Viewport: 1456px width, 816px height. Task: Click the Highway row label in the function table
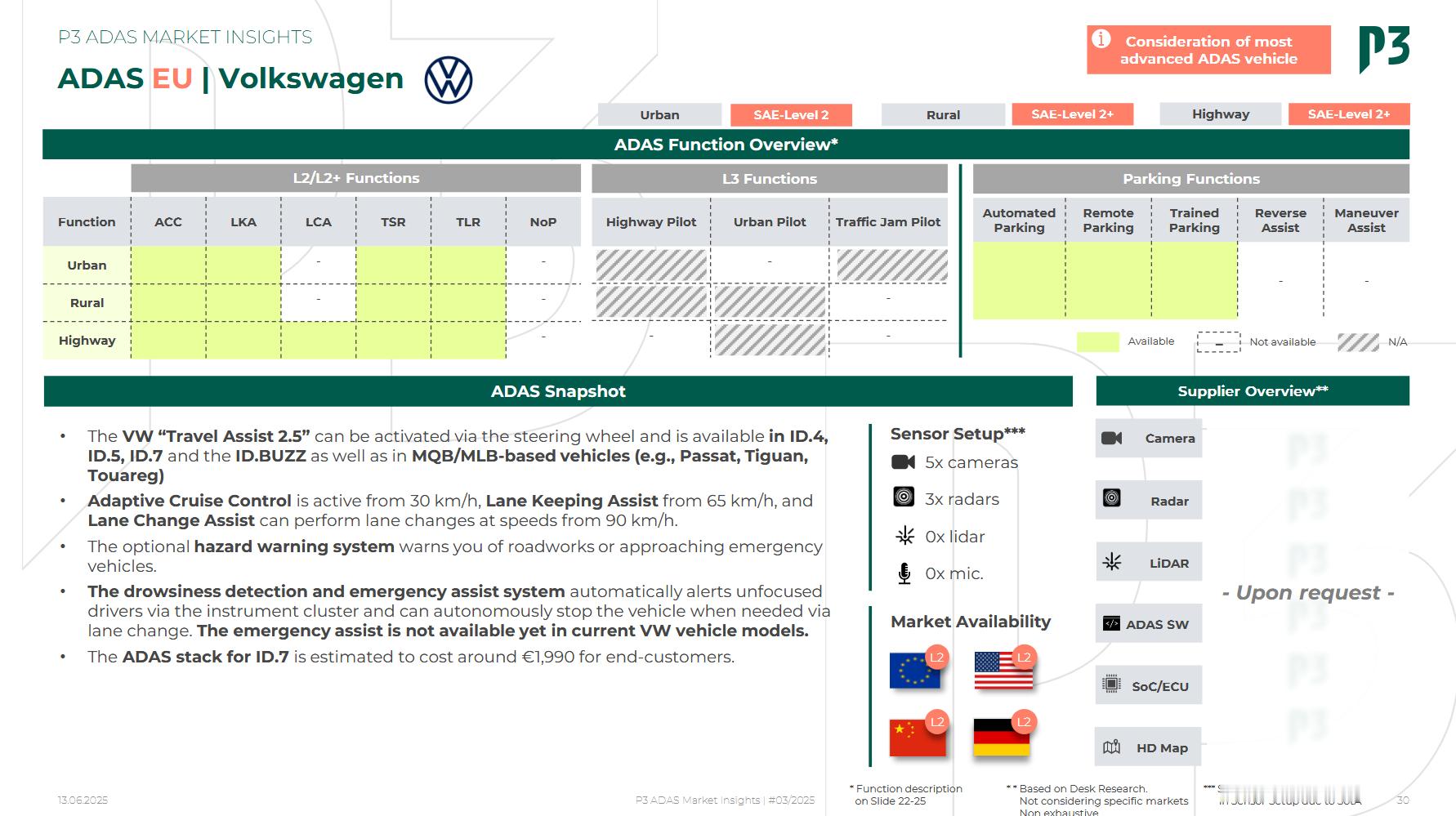(87, 341)
